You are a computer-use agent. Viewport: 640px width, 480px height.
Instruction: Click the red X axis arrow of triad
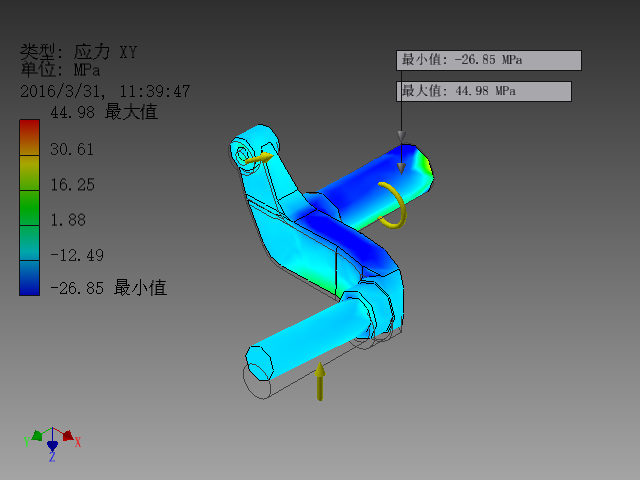click(69, 435)
